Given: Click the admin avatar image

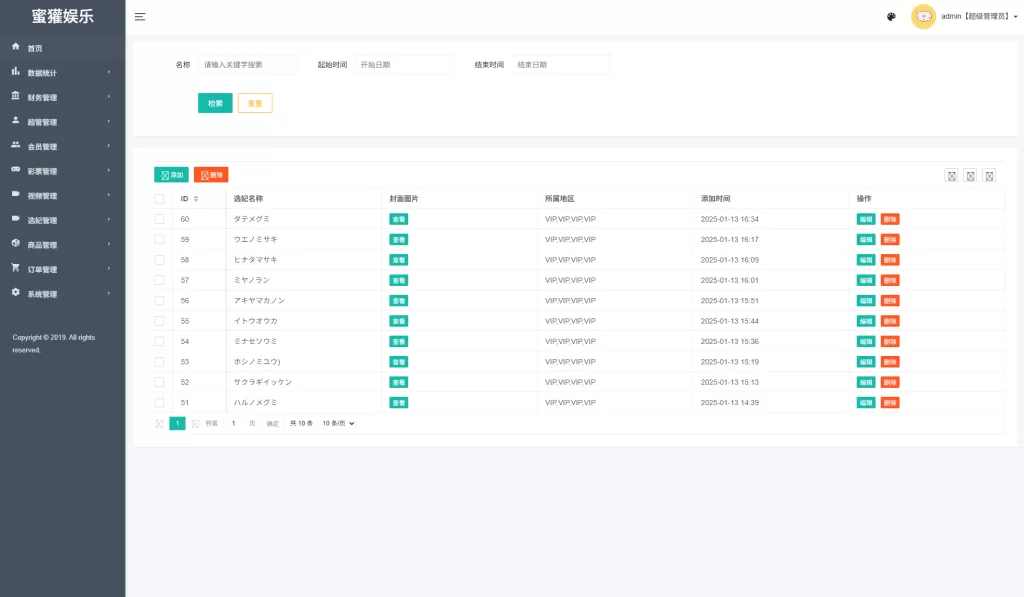Looking at the screenshot, I should tap(923, 17).
